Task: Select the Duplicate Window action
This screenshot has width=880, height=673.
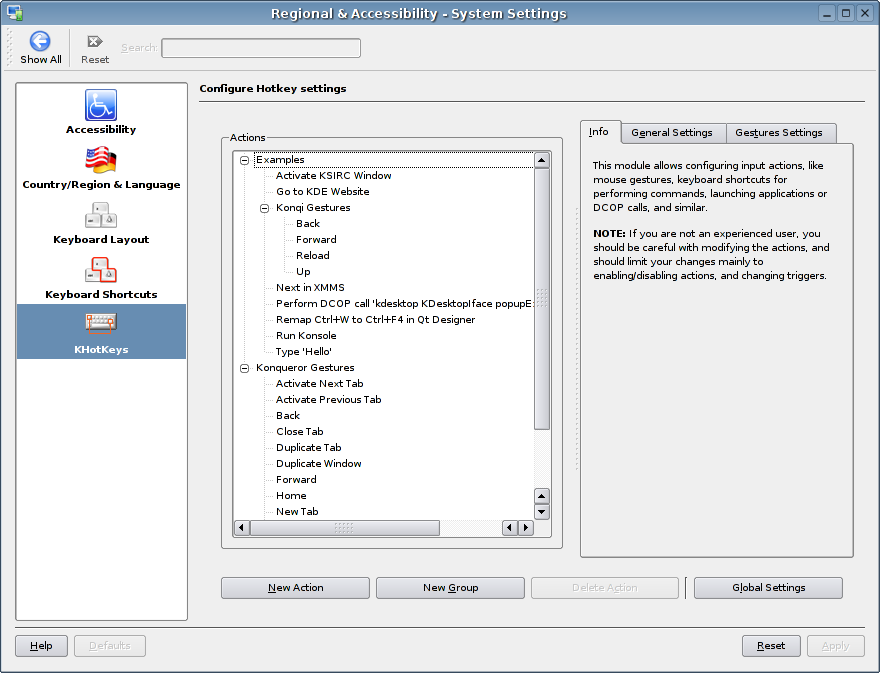Action: point(319,464)
